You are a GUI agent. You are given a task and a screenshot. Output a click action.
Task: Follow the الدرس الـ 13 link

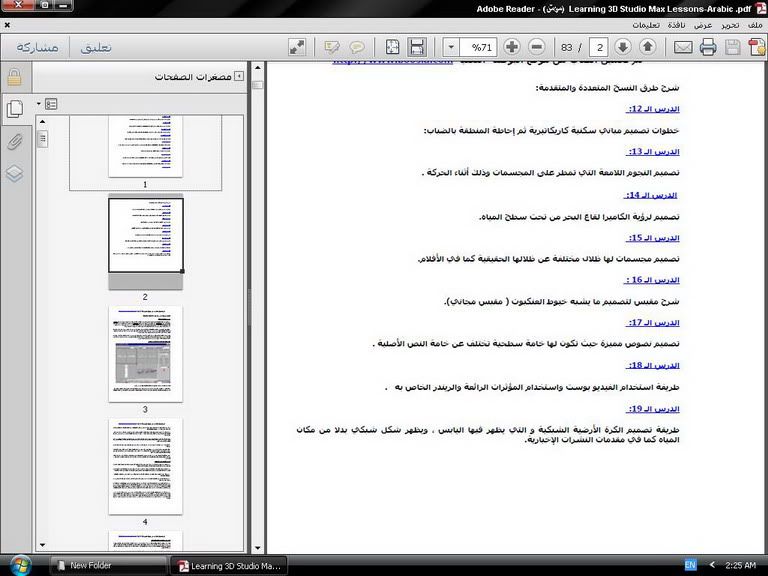[x=653, y=152]
